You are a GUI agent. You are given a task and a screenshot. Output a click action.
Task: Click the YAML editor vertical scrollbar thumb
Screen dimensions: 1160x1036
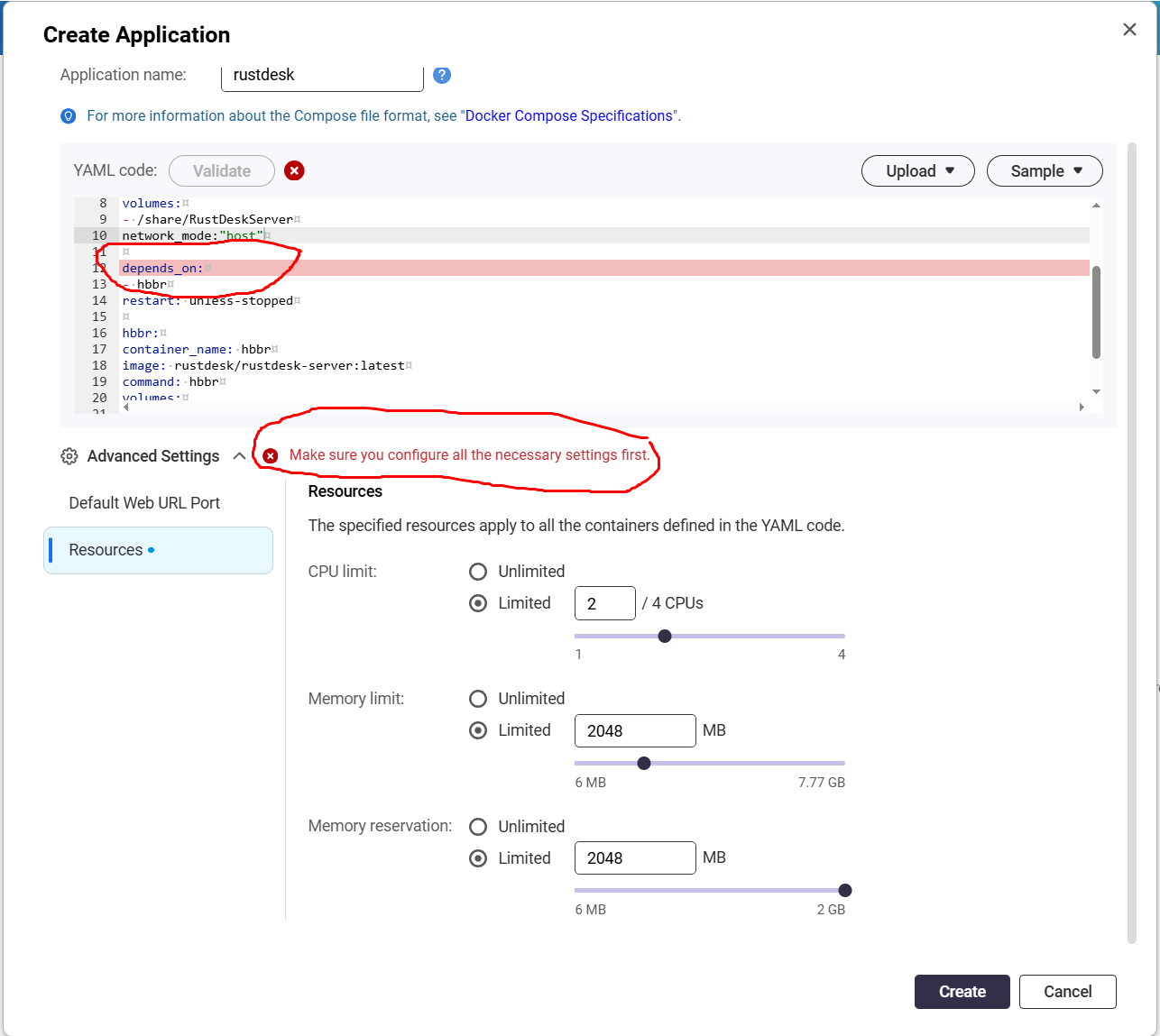[x=1096, y=312]
